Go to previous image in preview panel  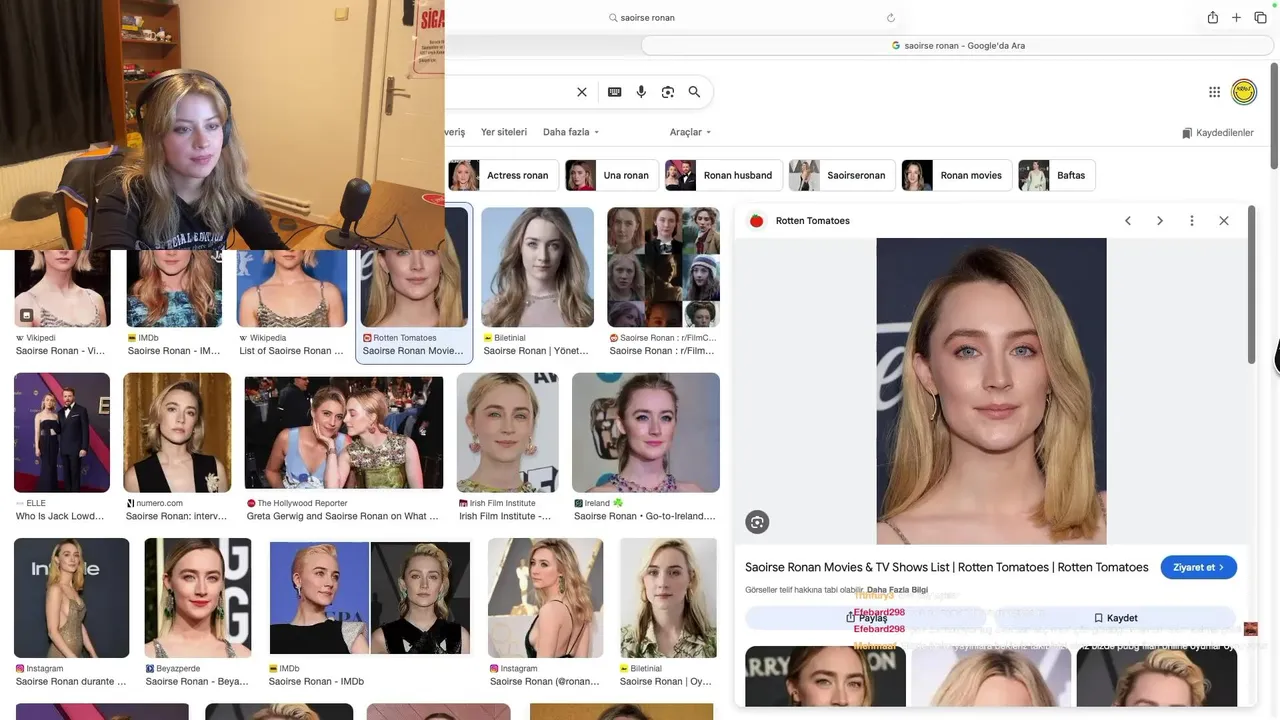pos(1128,221)
